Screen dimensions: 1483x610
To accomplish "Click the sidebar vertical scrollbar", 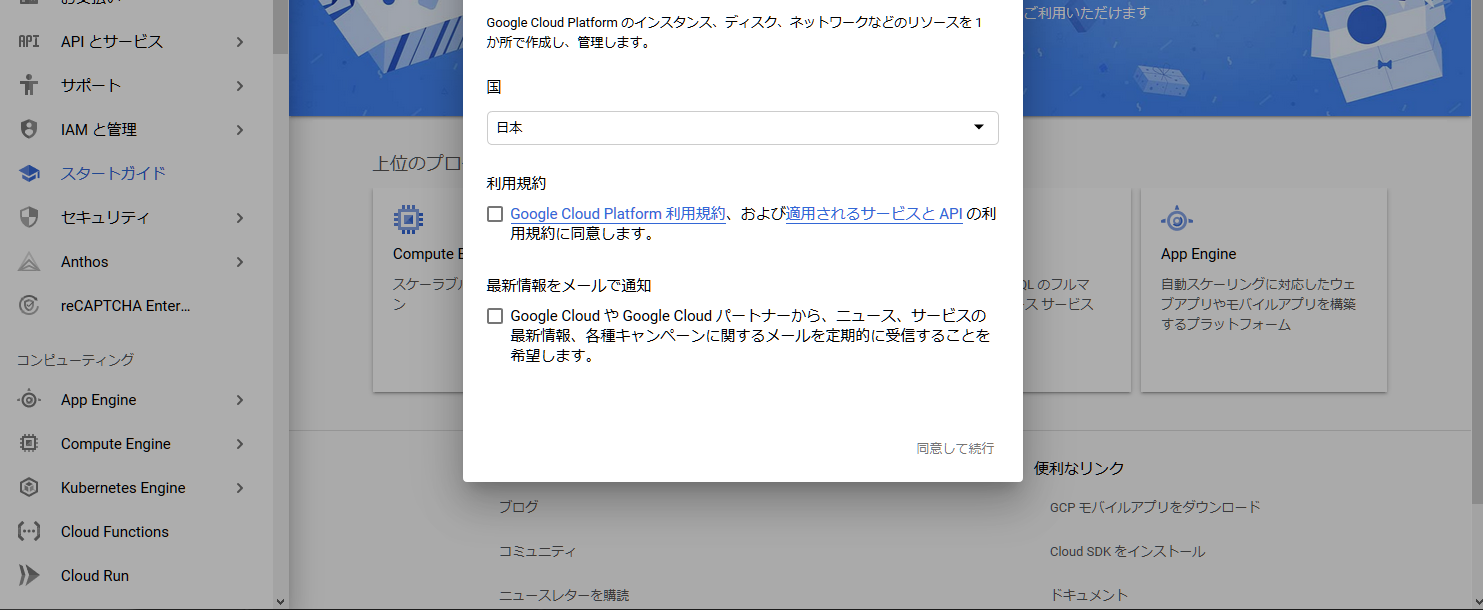I will pyautogui.click(x=280, y=26).
